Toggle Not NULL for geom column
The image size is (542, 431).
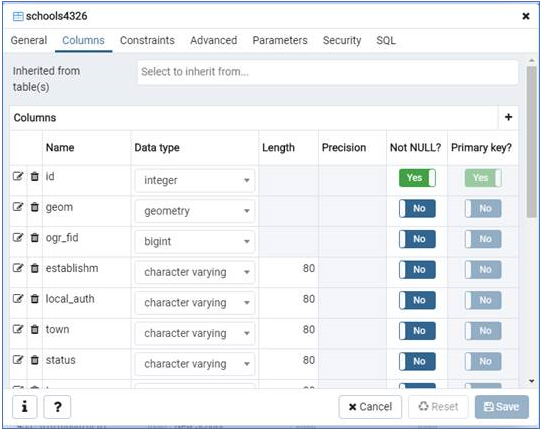click(417, 208)
